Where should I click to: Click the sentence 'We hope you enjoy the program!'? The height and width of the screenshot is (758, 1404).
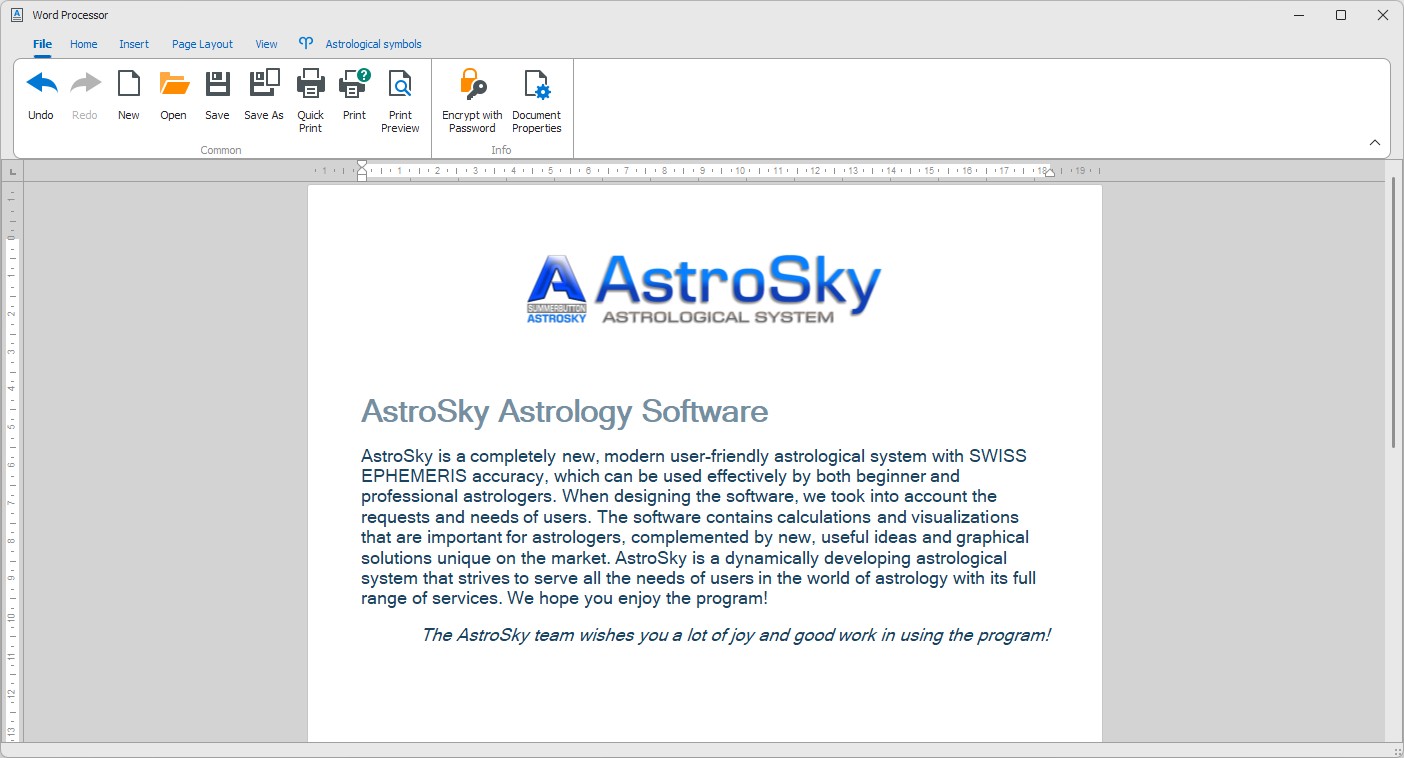click(637, 599)
